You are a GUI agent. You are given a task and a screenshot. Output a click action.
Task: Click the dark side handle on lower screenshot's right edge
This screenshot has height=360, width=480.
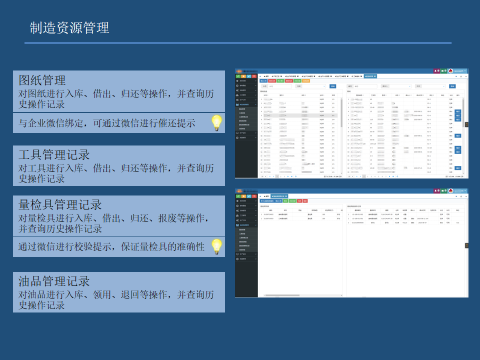pos(467,245)
